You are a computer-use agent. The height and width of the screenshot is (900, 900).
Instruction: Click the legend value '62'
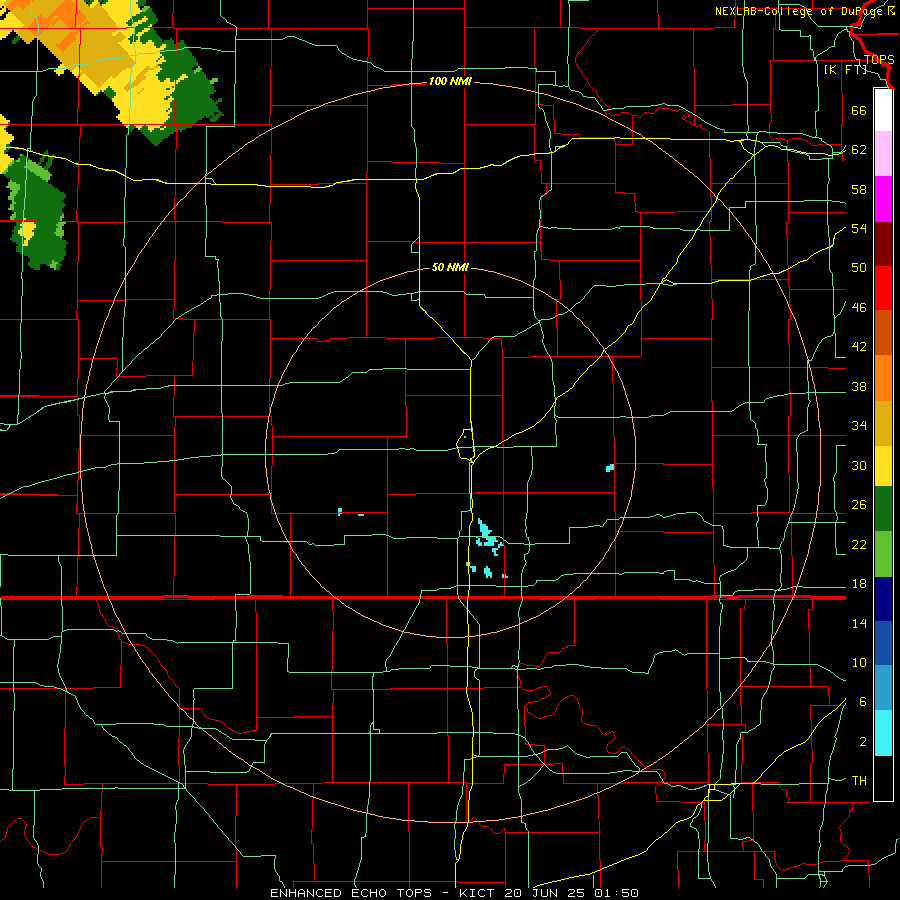859,150
